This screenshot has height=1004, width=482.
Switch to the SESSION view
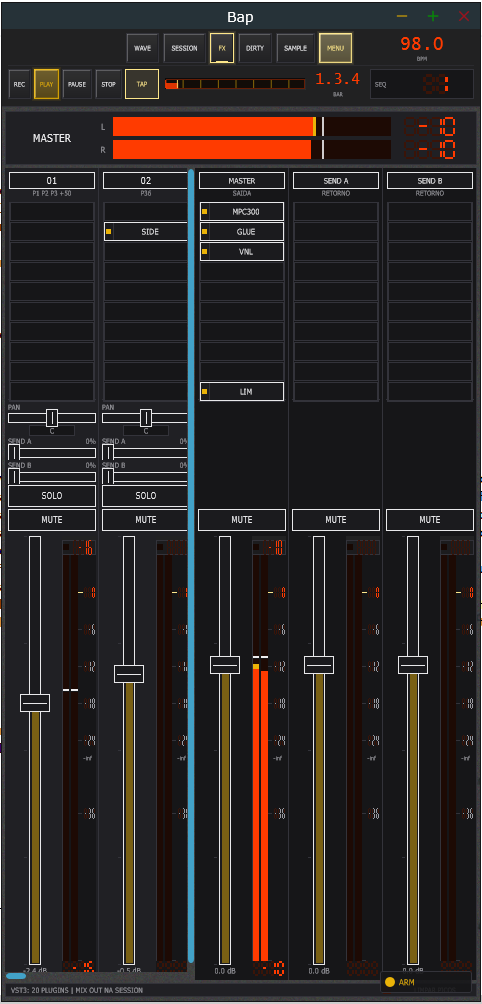[x=184, y=48]
